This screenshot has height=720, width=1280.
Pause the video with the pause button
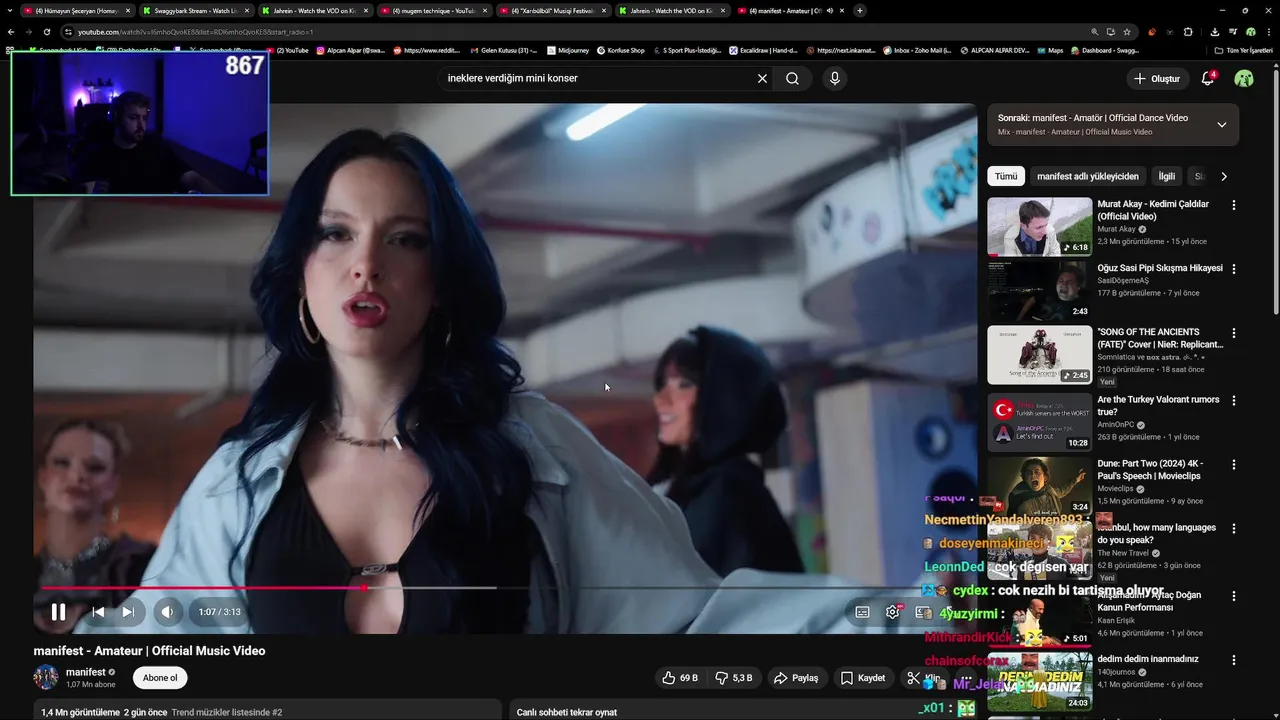tap(58, 612)
